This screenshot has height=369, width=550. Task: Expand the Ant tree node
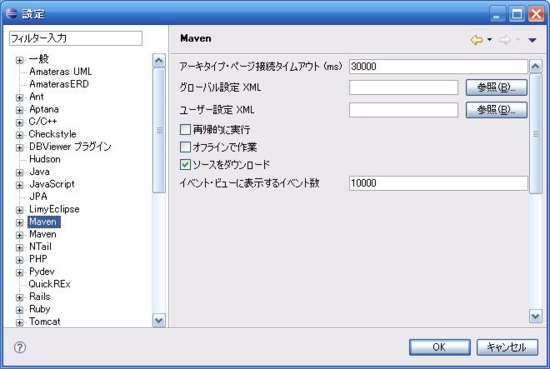click(x=20, y=98)
